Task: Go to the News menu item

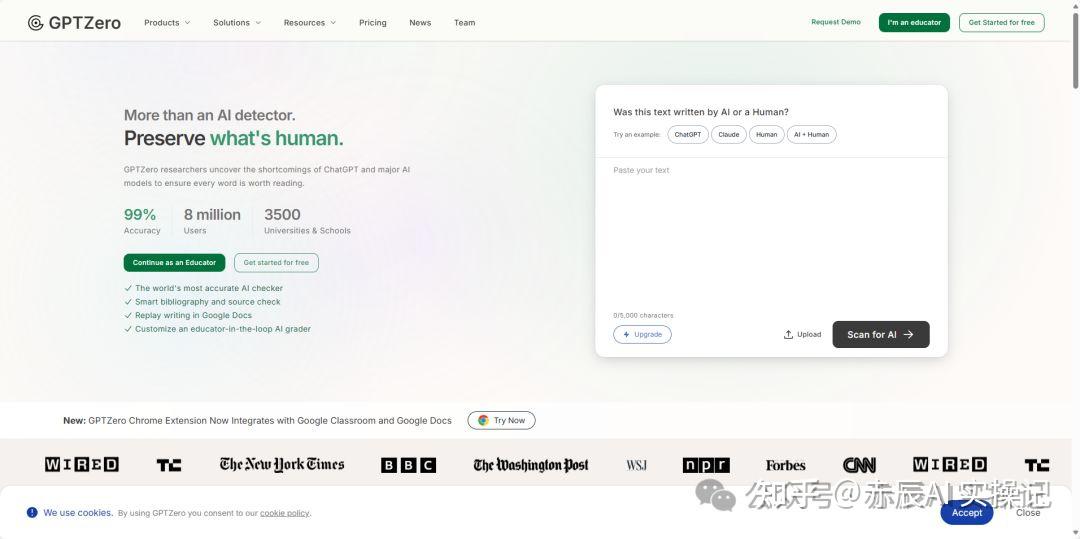Action: click(x=420, y=23)
